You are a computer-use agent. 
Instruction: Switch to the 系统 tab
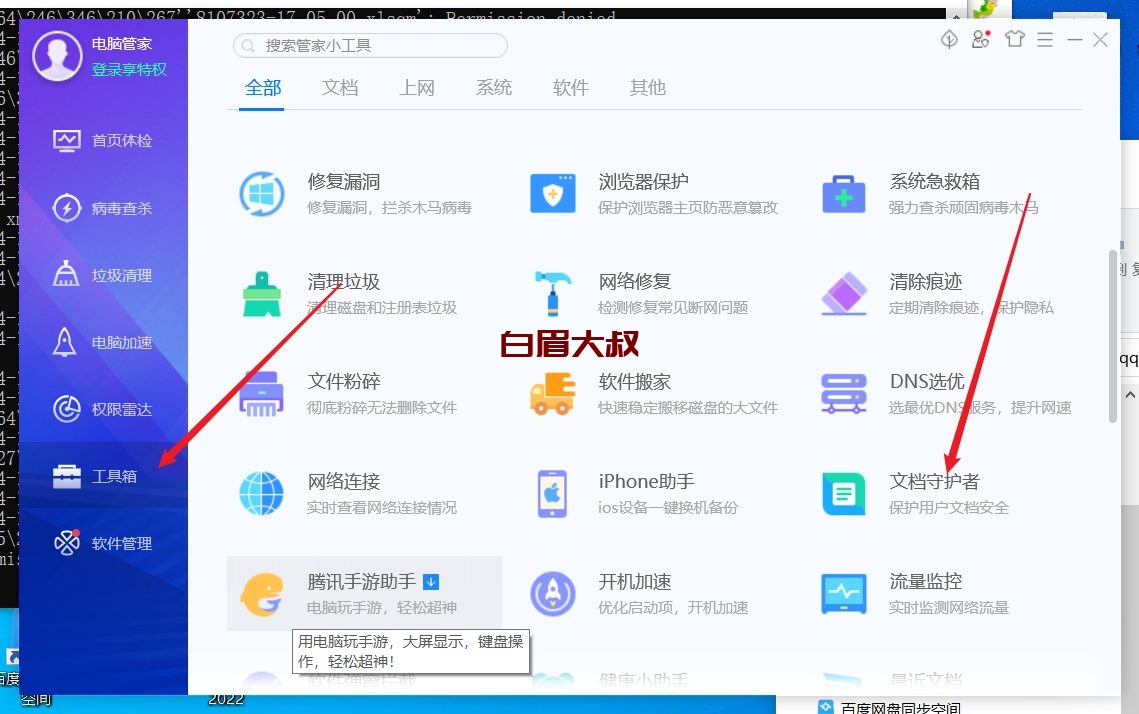[494, 88]
